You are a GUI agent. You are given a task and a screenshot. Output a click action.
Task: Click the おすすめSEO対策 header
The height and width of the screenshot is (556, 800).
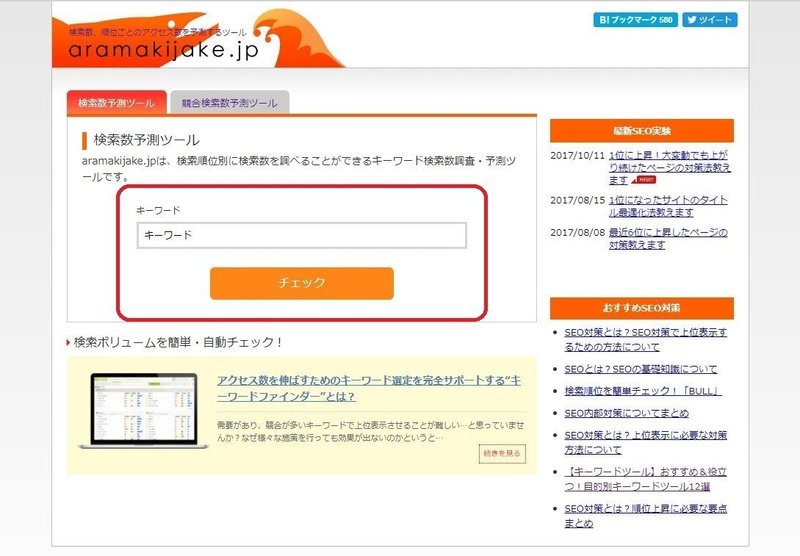tap(642, 308)
